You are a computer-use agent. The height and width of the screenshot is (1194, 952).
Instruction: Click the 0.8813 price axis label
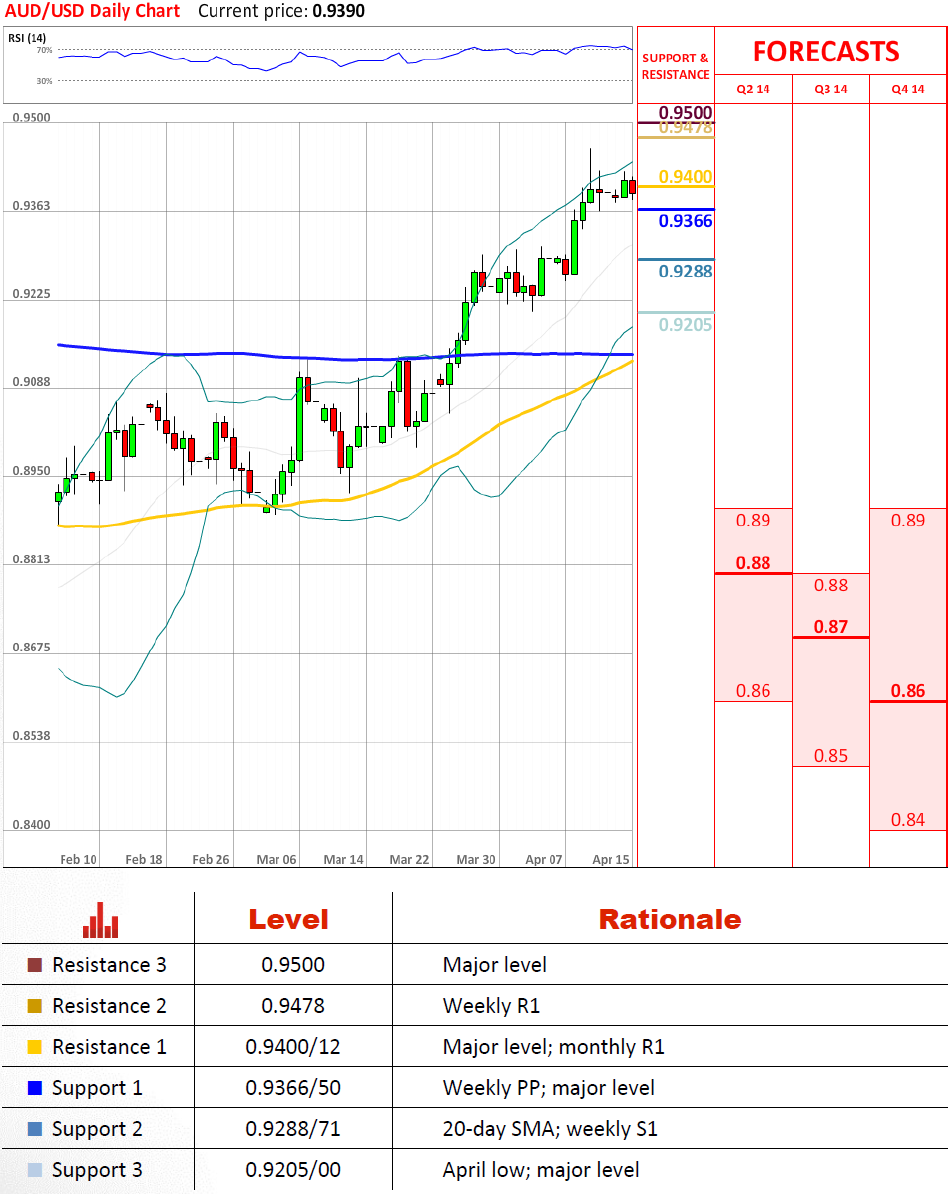pyautogui.click(x=31, y=559)
